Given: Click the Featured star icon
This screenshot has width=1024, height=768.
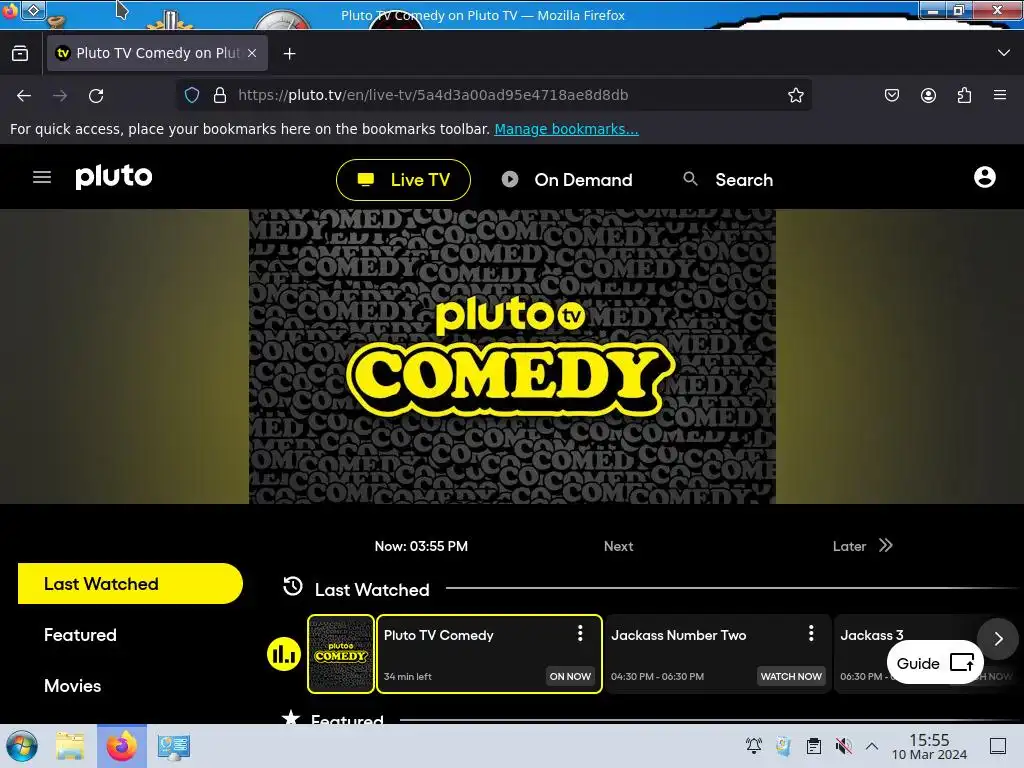Looking at the screenshot, I should (291, 717).
